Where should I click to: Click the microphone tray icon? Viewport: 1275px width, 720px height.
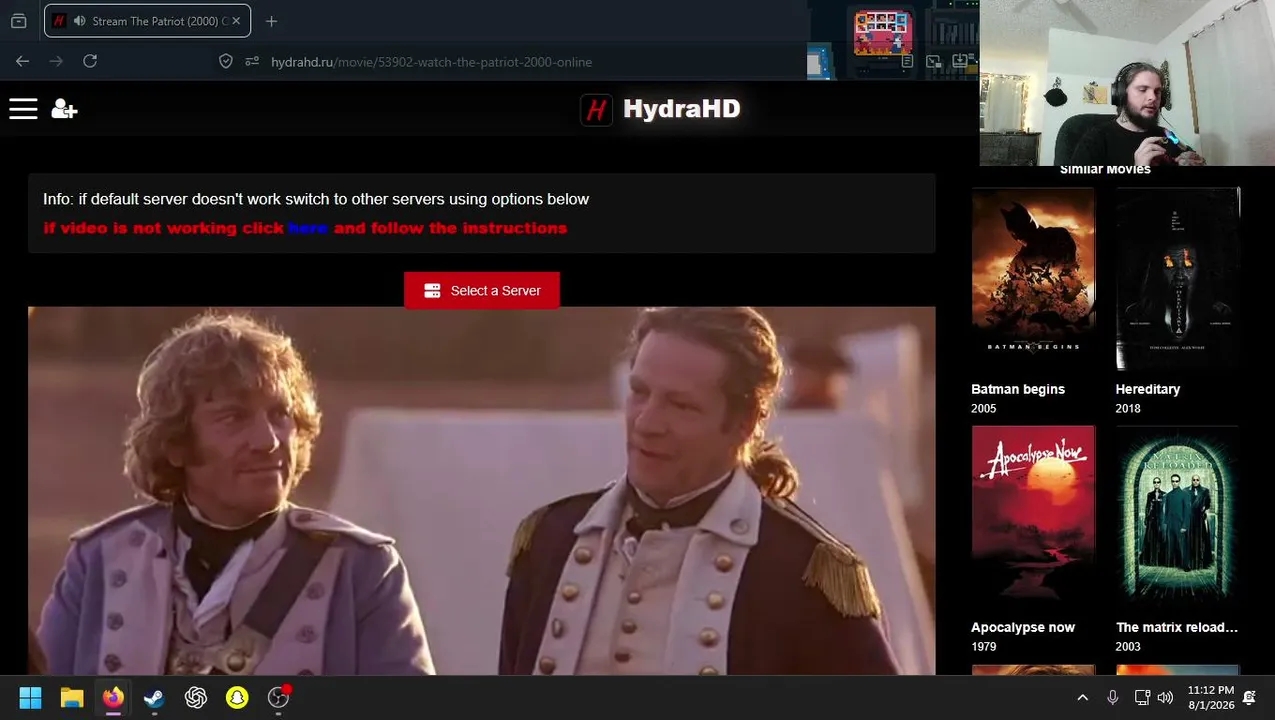(1113, 698)
